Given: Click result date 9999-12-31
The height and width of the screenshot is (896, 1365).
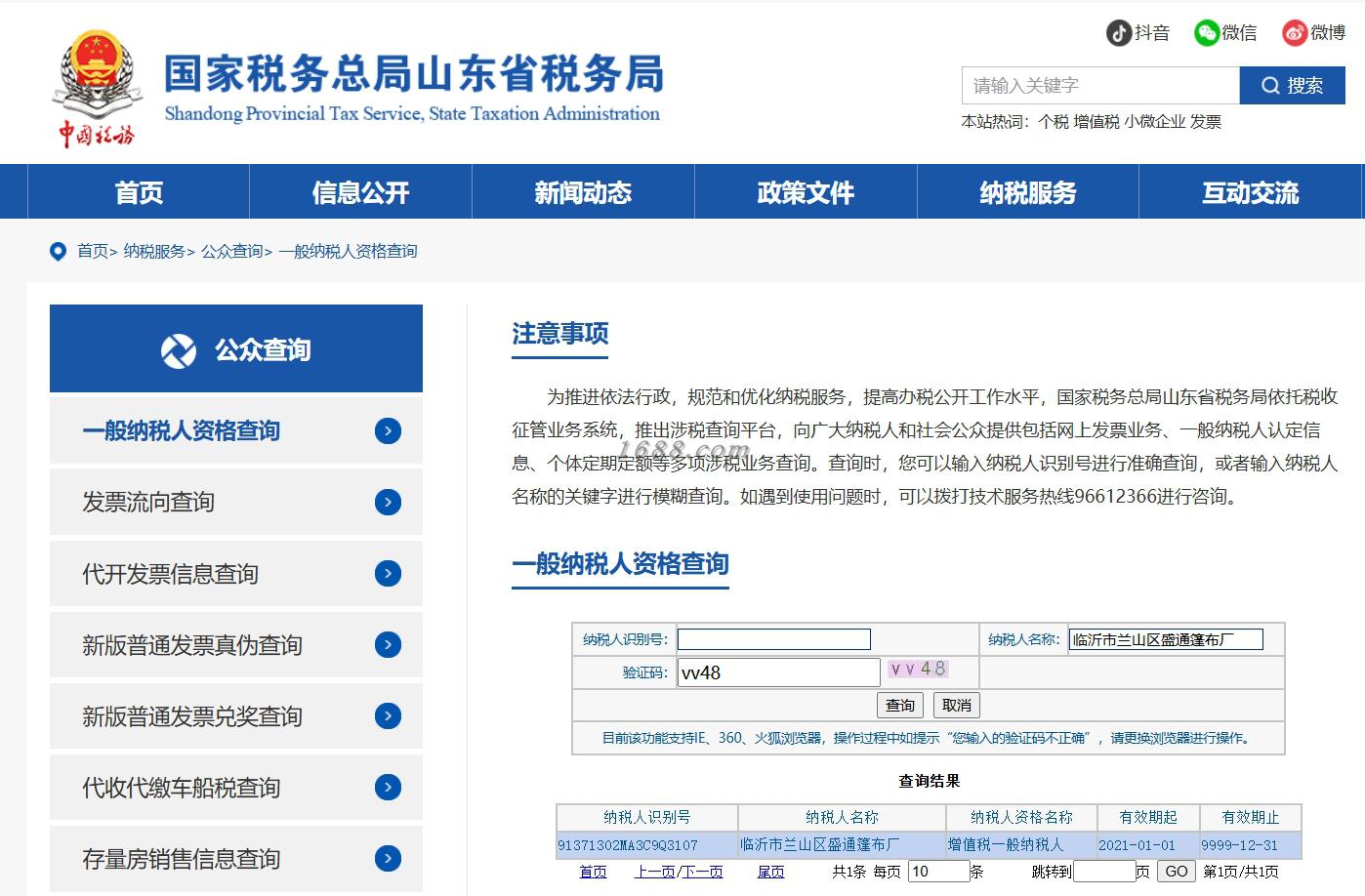Looking at the screenshot, I should click(x=1239, y=845).
